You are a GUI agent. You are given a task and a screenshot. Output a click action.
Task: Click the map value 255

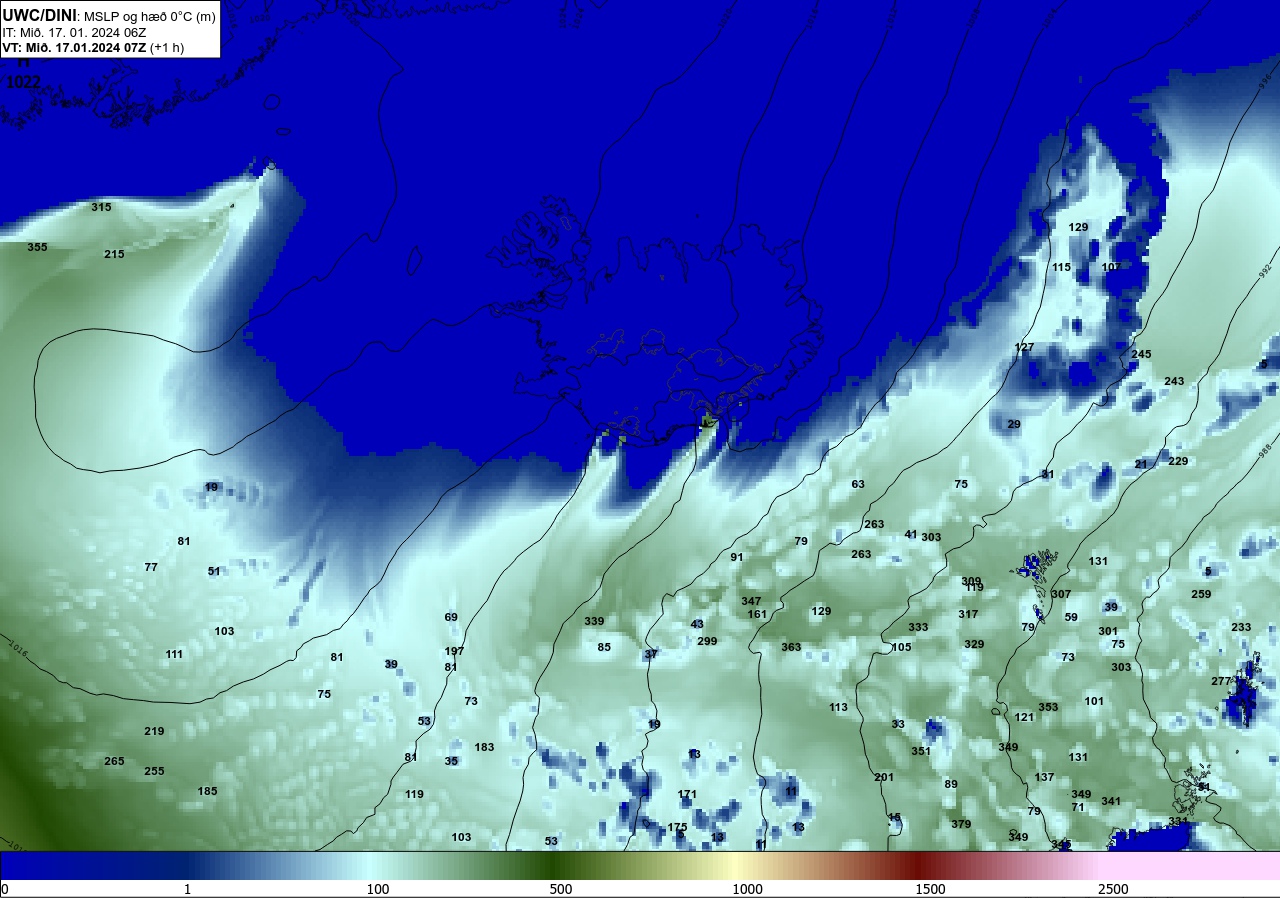pyautogui.click(x=154, y=771)
